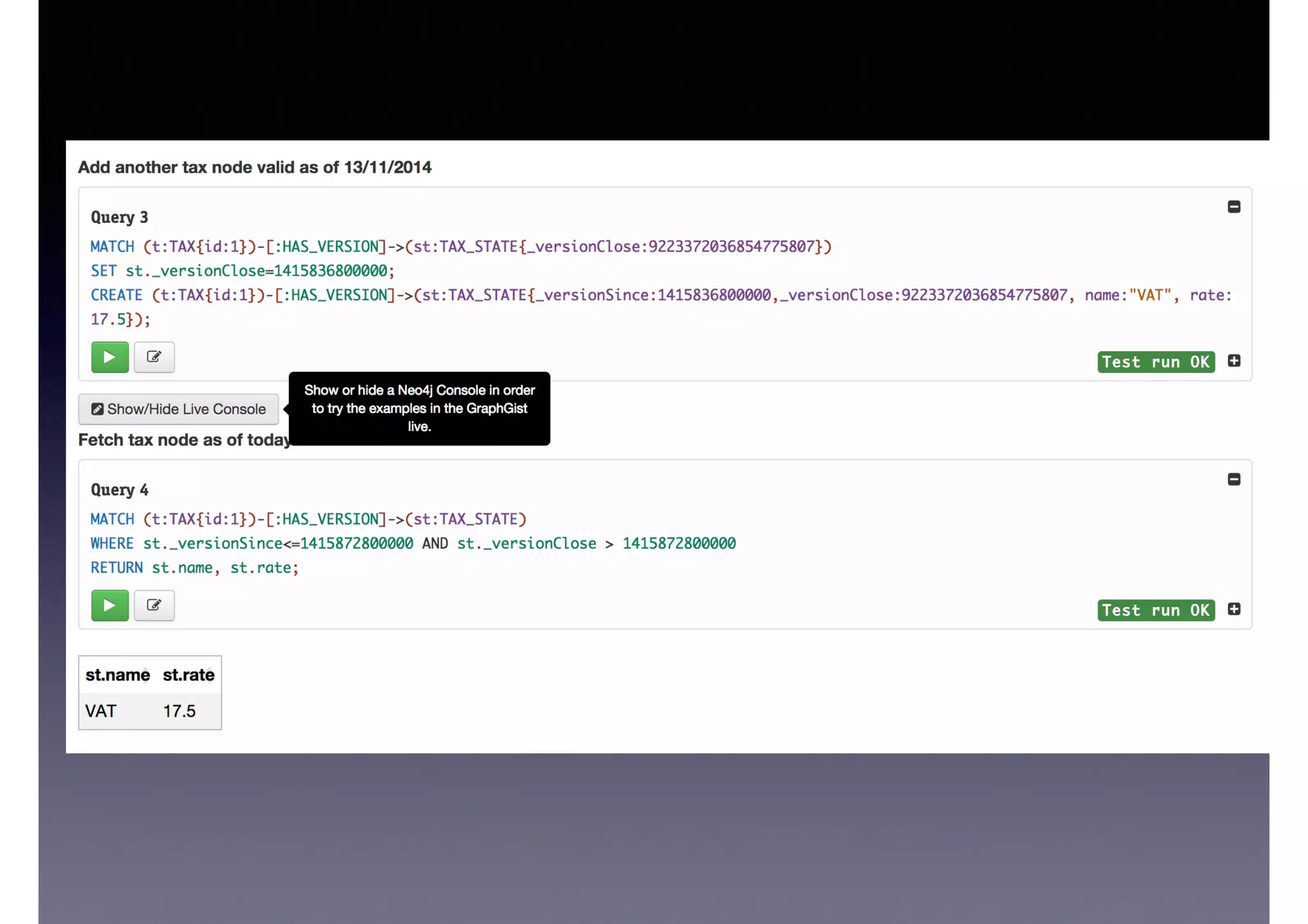Expand Query 4 test result details

coord(1233,609)
